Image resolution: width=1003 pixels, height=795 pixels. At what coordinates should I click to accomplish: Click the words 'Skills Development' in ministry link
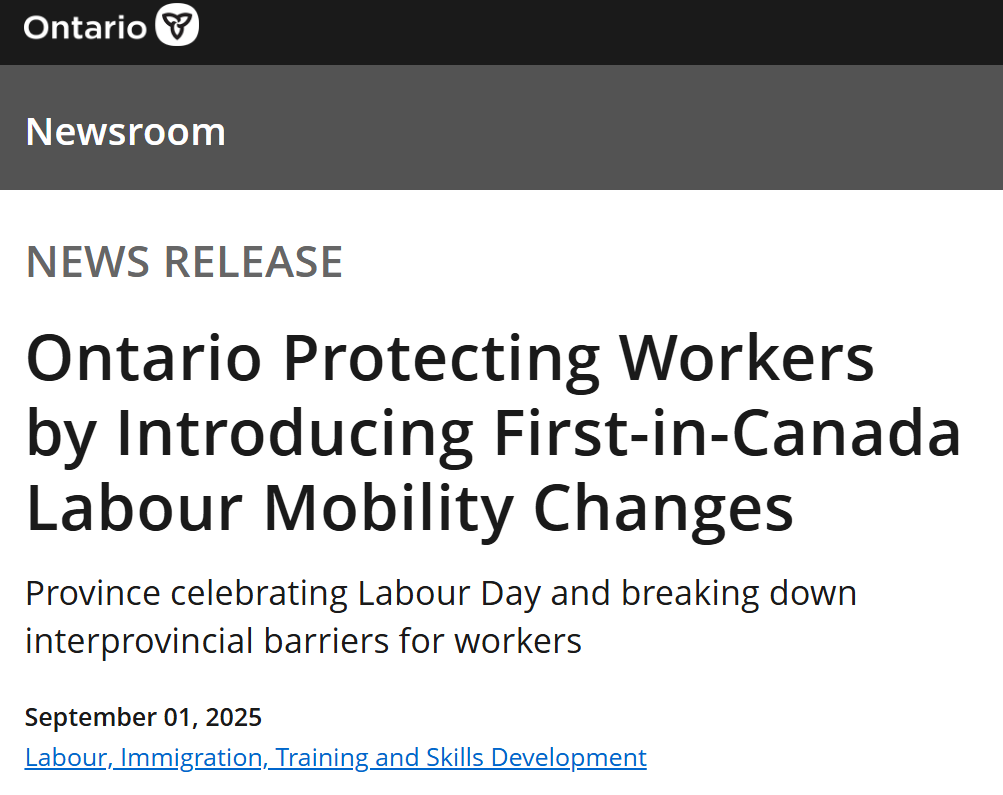pyautogui.click(x=536, y=757)
